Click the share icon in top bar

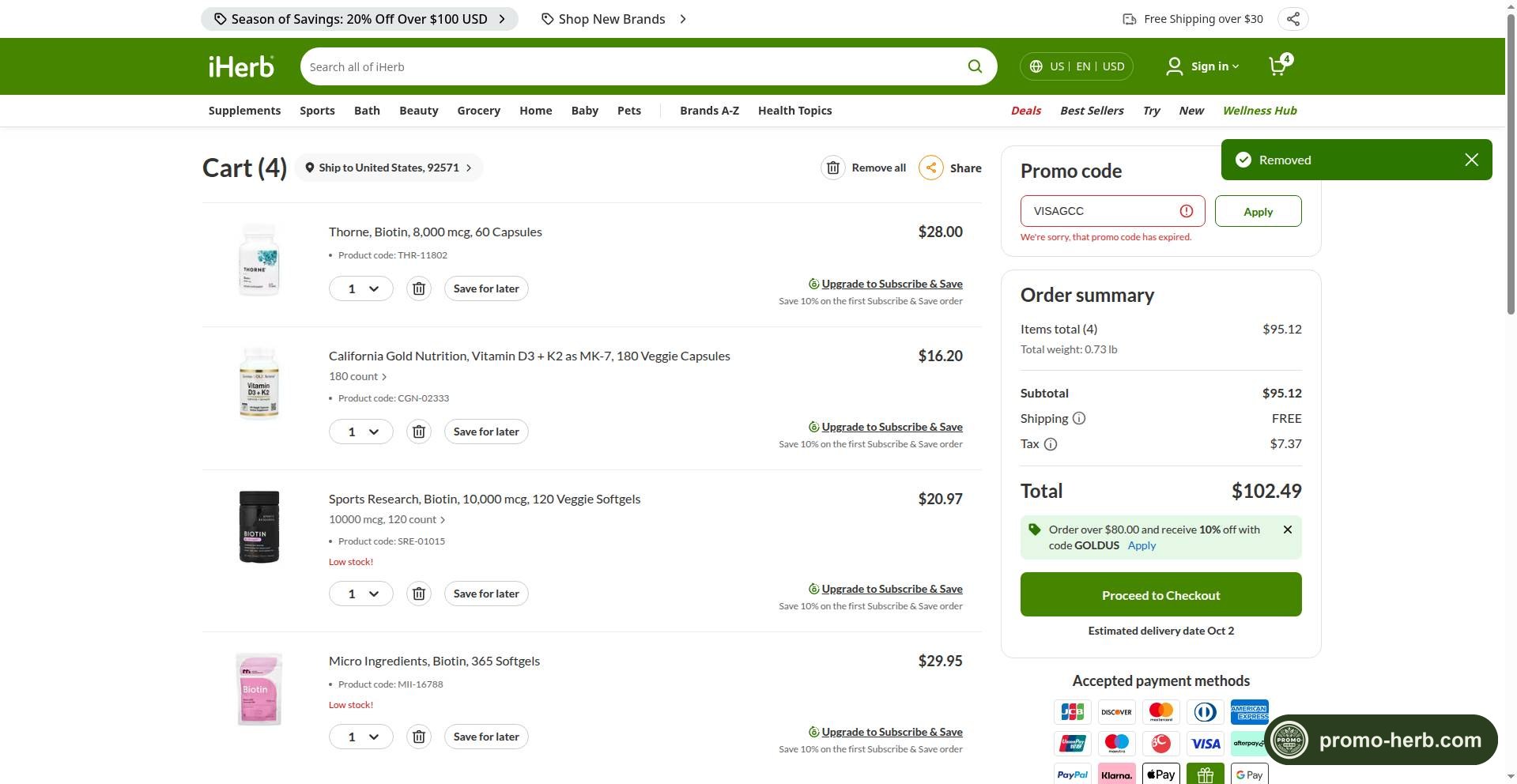tap(1293, 19)
